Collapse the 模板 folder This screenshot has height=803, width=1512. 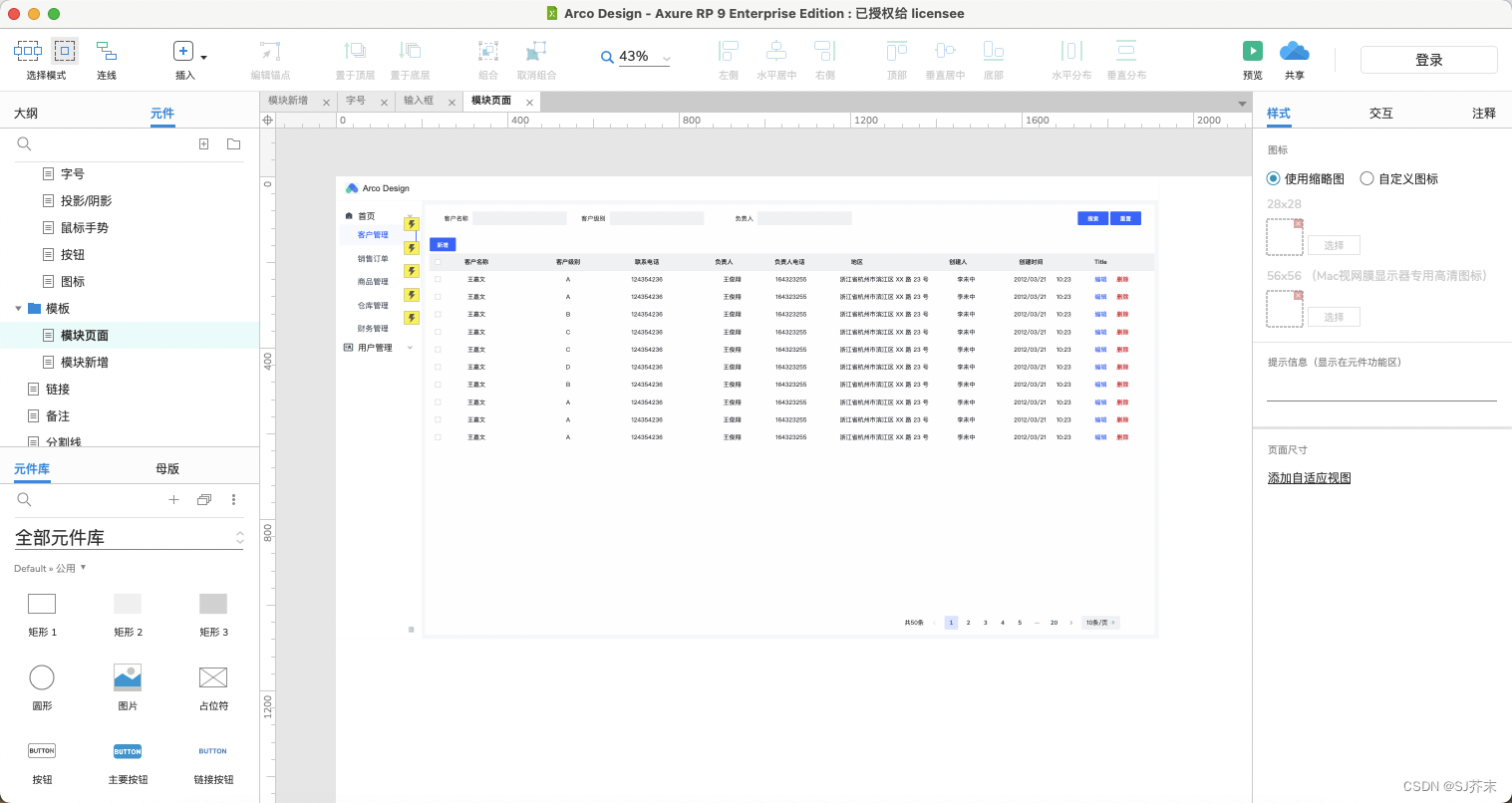[x=18, y=309]
